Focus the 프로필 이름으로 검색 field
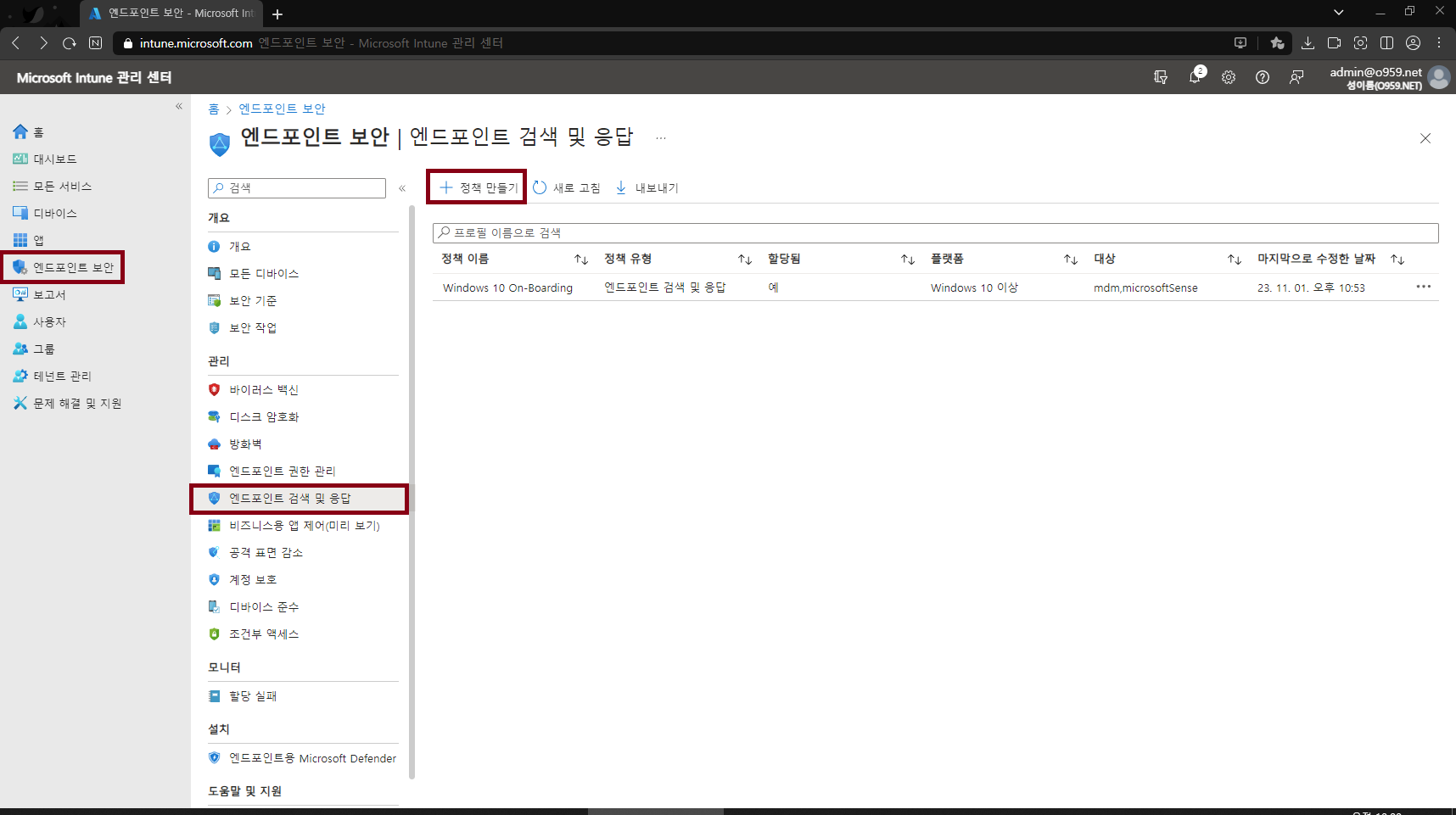This screenshot has height=815, width=1456. [x=936, y=232]
